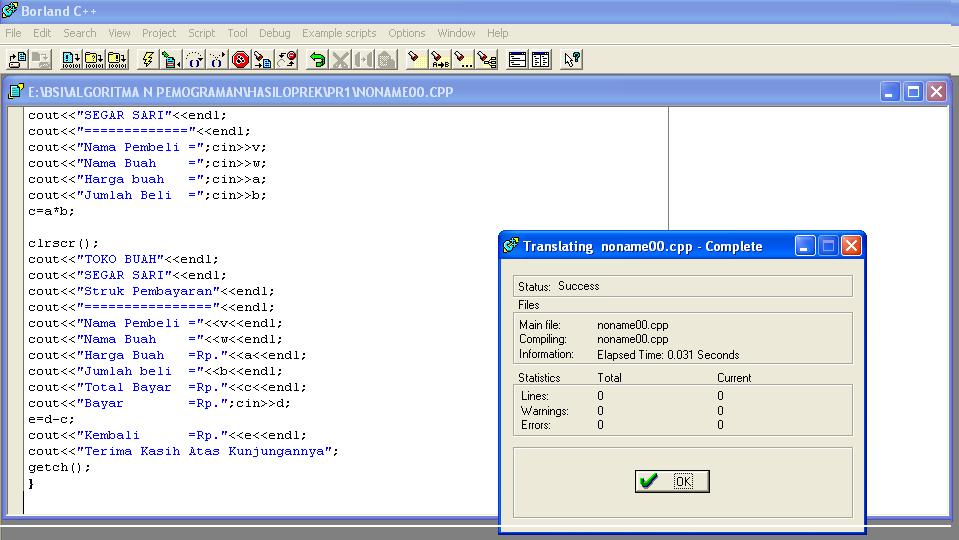Click the two-column window layout toolbar icon
The width and height of the screenshot is (959, 540).
point(541,59)
